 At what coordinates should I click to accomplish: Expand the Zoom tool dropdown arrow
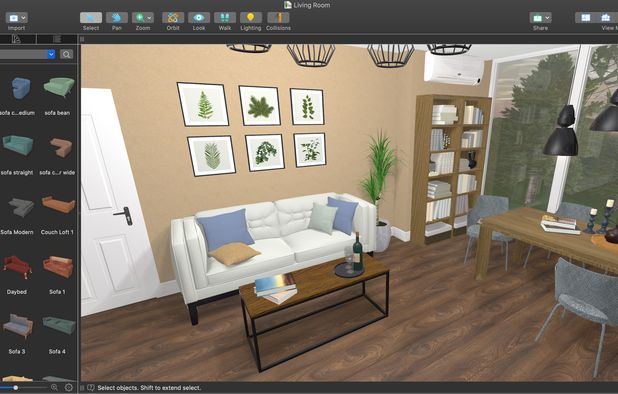point(149,18)
